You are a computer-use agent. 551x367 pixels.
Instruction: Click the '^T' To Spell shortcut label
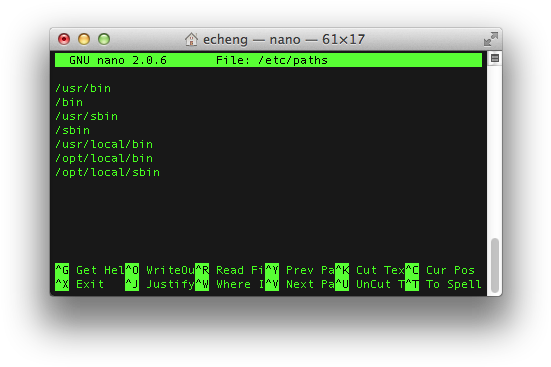click(412, 284)
